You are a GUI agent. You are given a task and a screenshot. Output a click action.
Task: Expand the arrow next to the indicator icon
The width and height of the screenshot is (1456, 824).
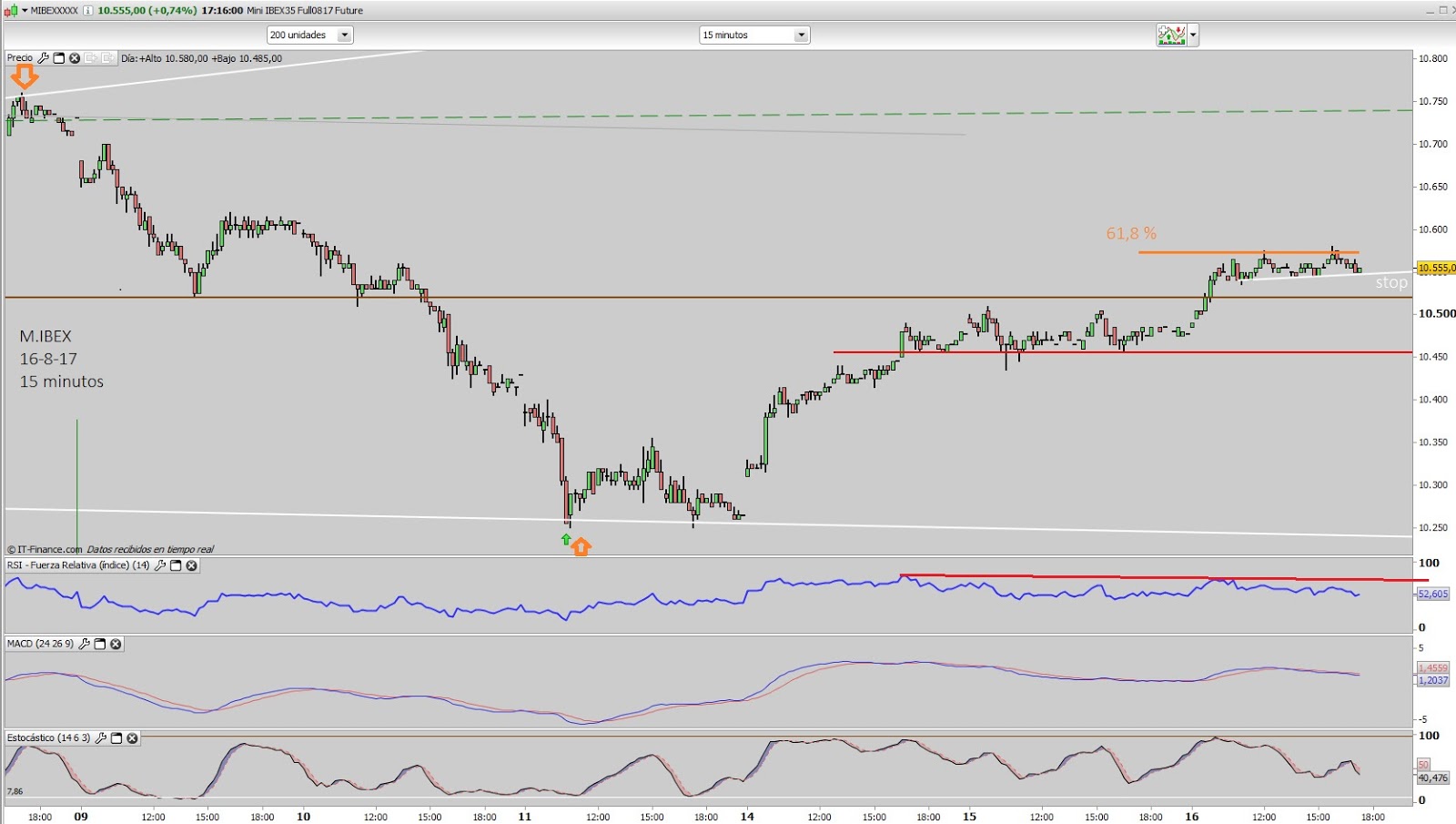pos(1193,36)
